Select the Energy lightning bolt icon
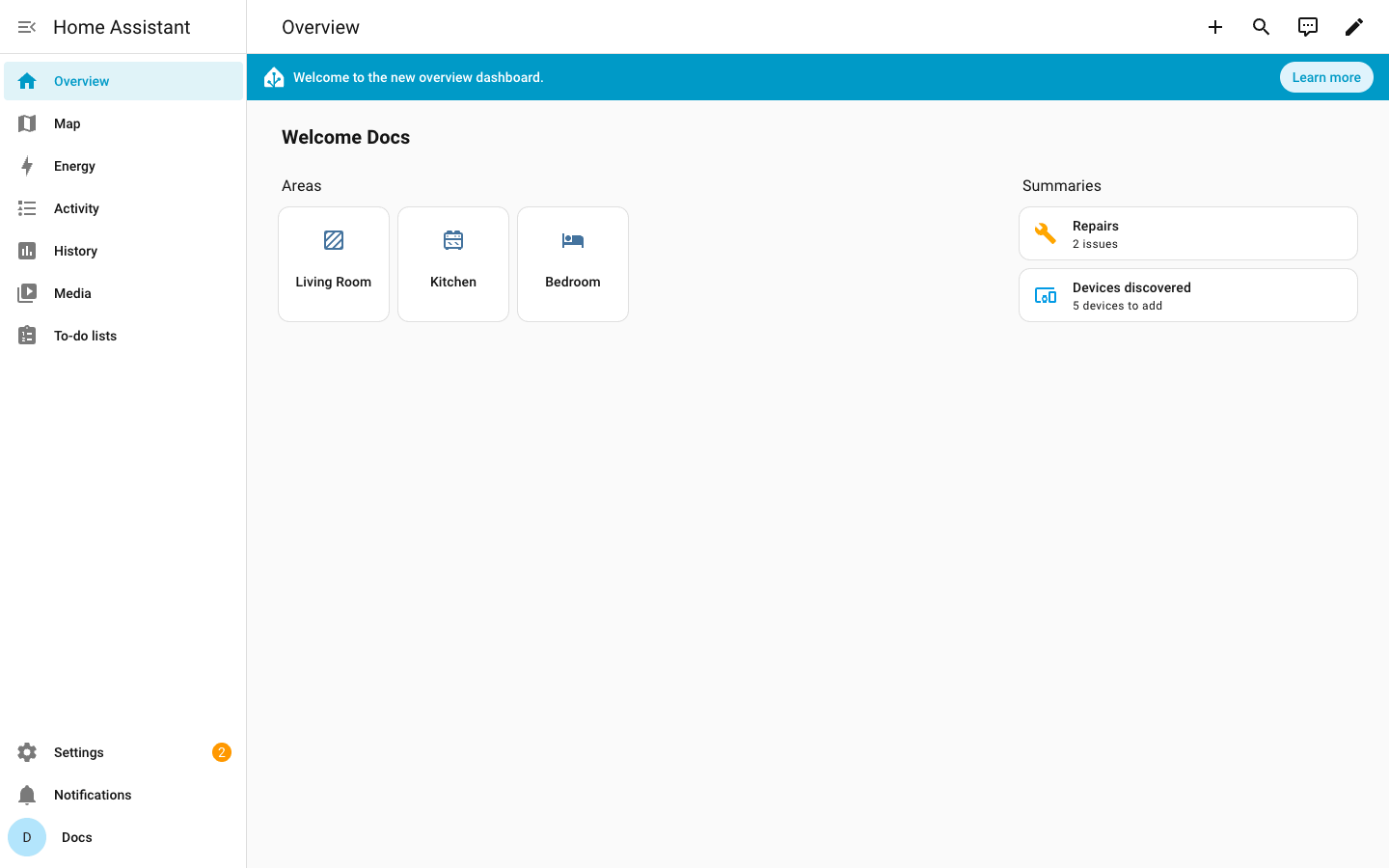The image size is (1389, 868). click(27, 166)
